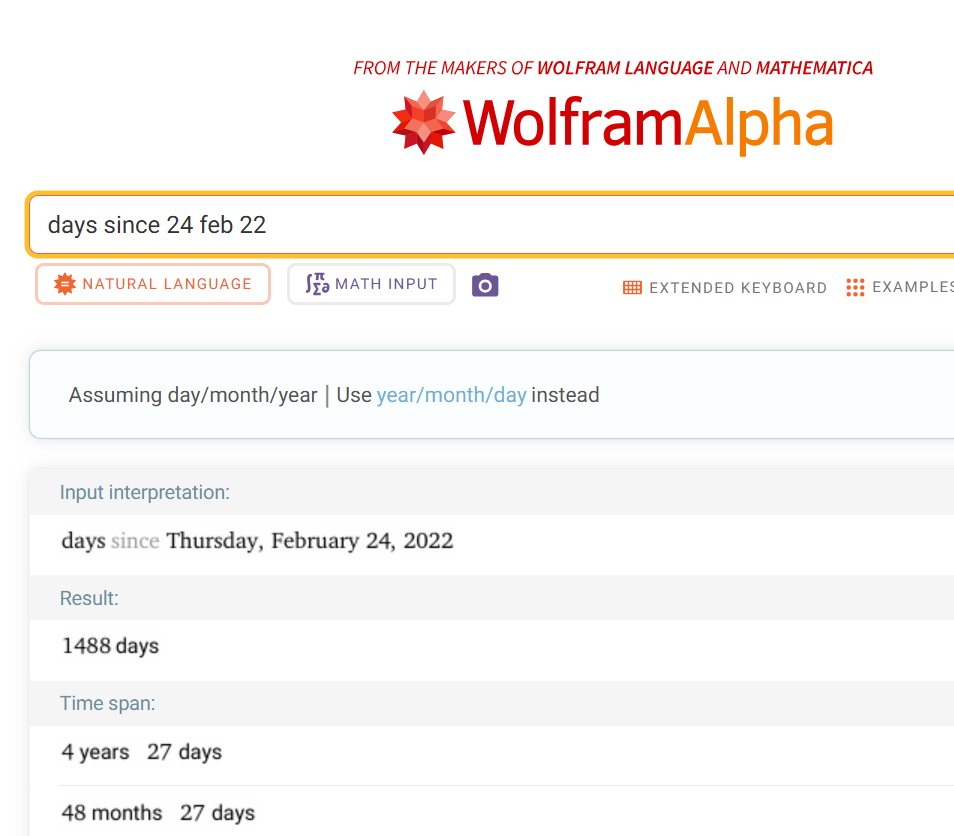Click the 'Time span:' pod heading

point(107,703)
